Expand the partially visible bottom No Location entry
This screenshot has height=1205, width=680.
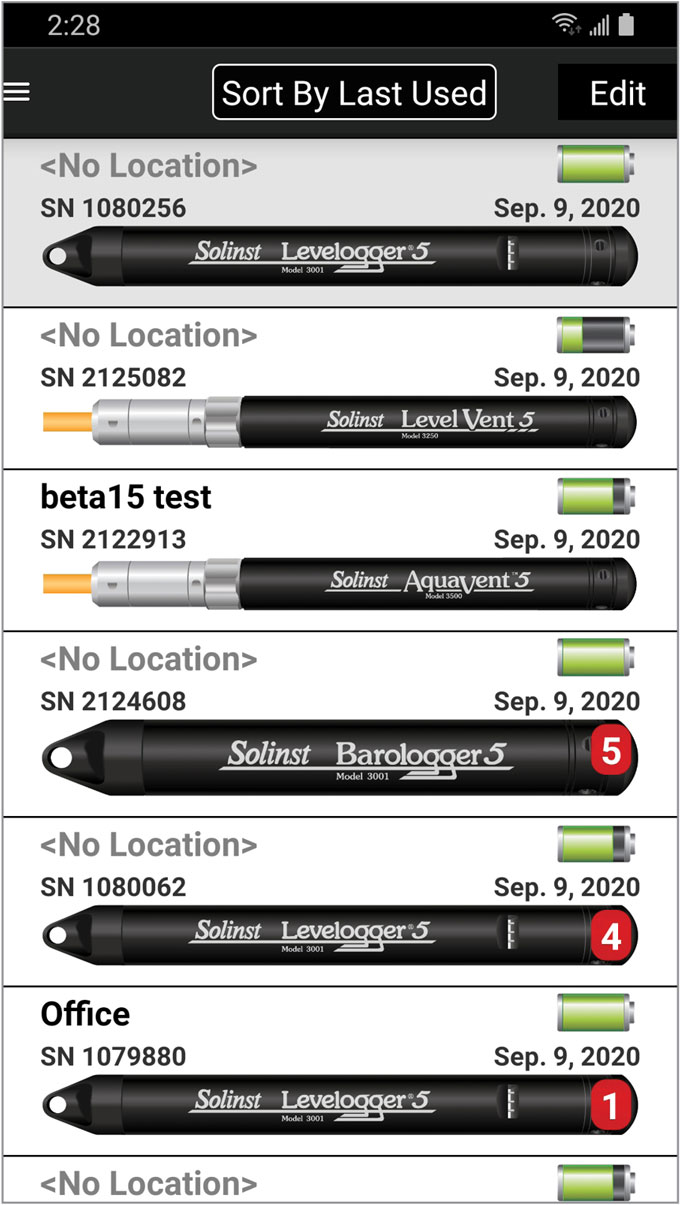tap(300, 1184)
